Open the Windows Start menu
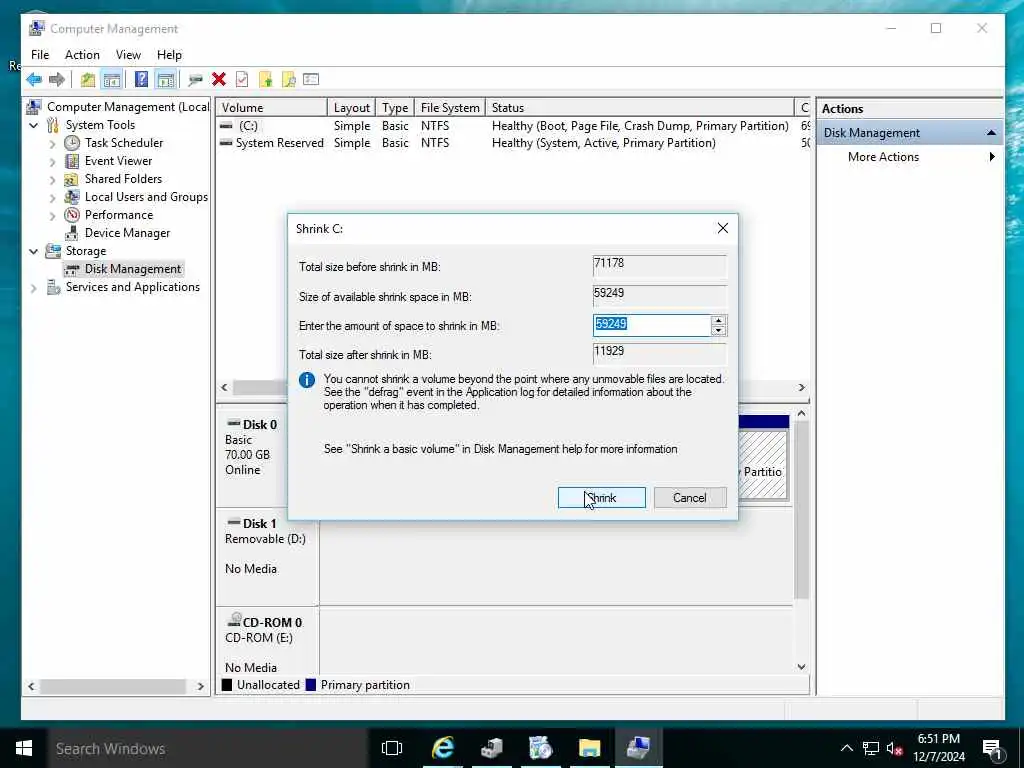The image size is (1024, 768). point(24,748)
